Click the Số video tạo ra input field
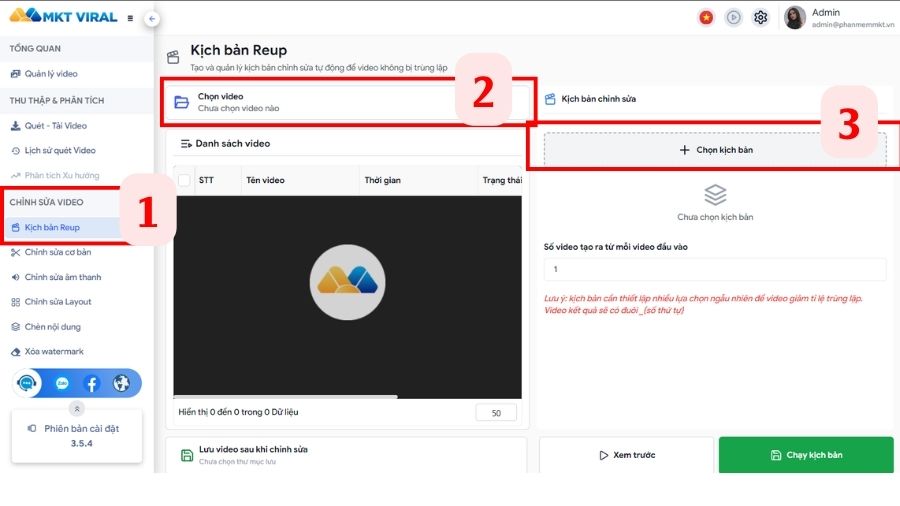 [715, 269]
